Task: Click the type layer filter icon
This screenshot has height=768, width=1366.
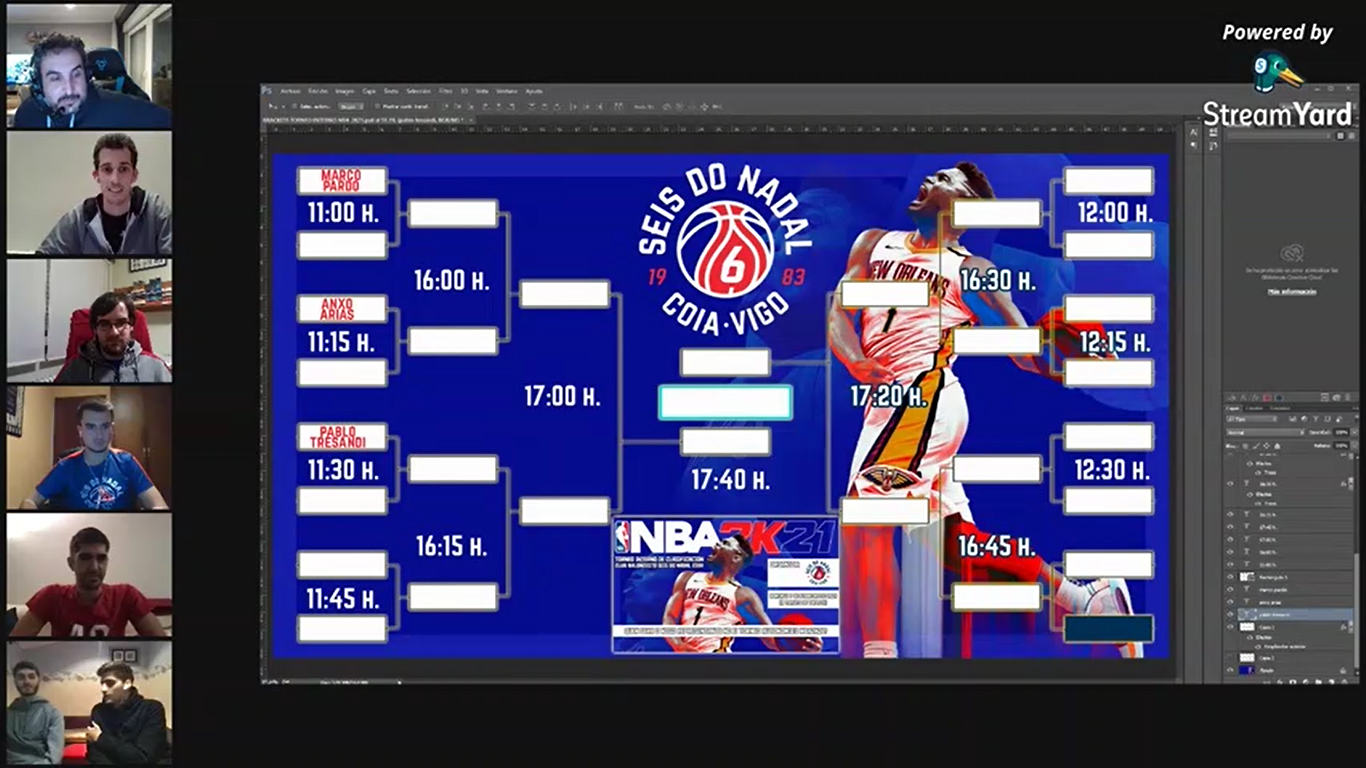Action: (x=1316, y=419)
